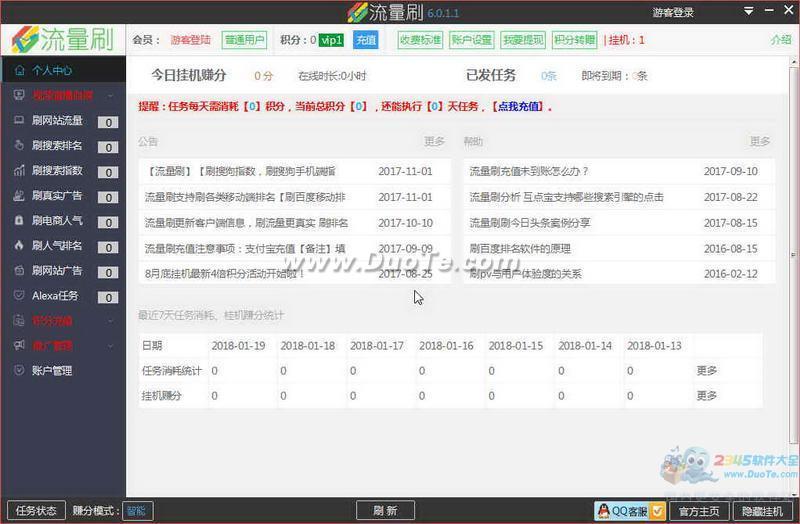Expand the first red sidebar section chevron

click(x=110, y=95)
